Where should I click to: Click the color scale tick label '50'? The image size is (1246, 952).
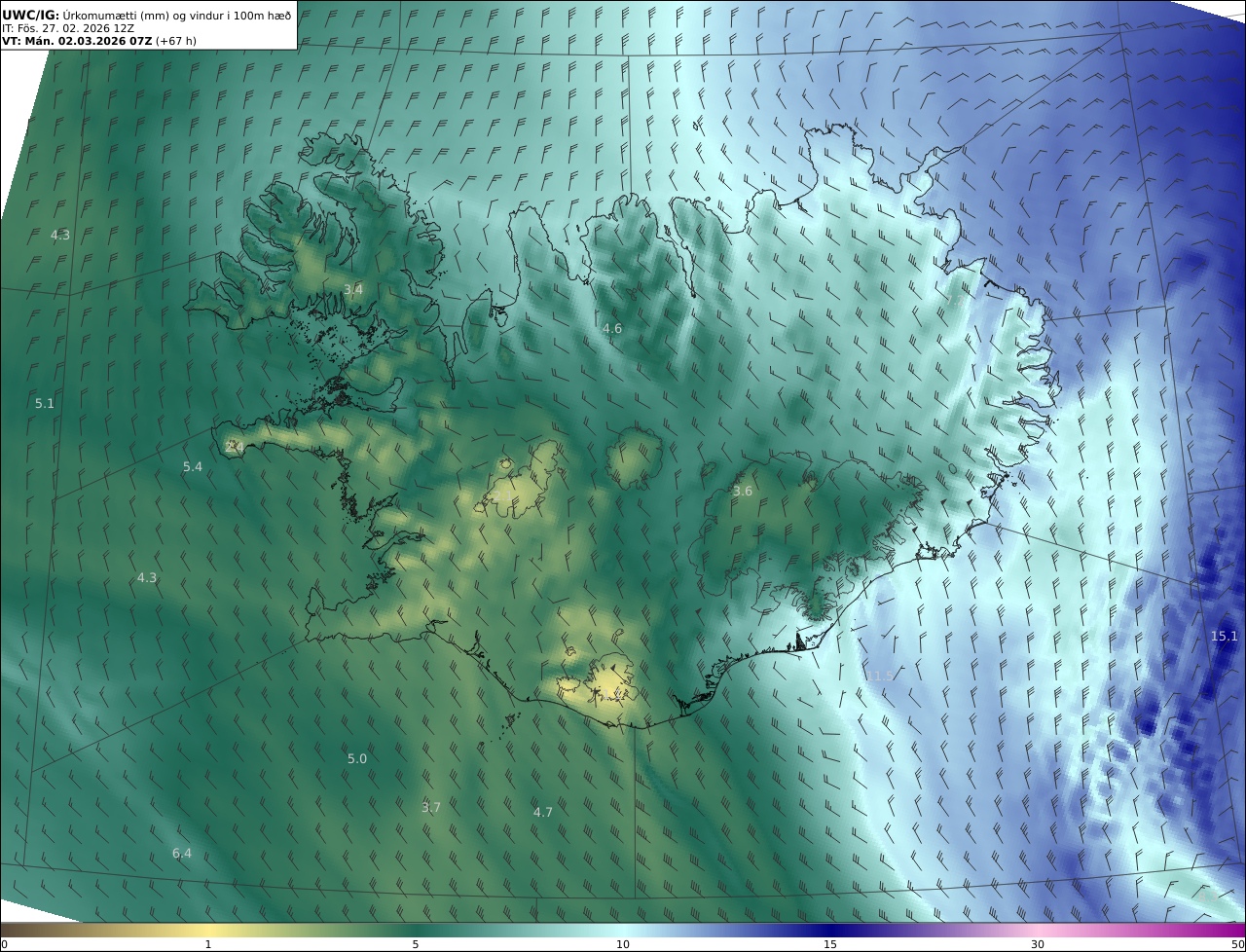(1238, 944)
